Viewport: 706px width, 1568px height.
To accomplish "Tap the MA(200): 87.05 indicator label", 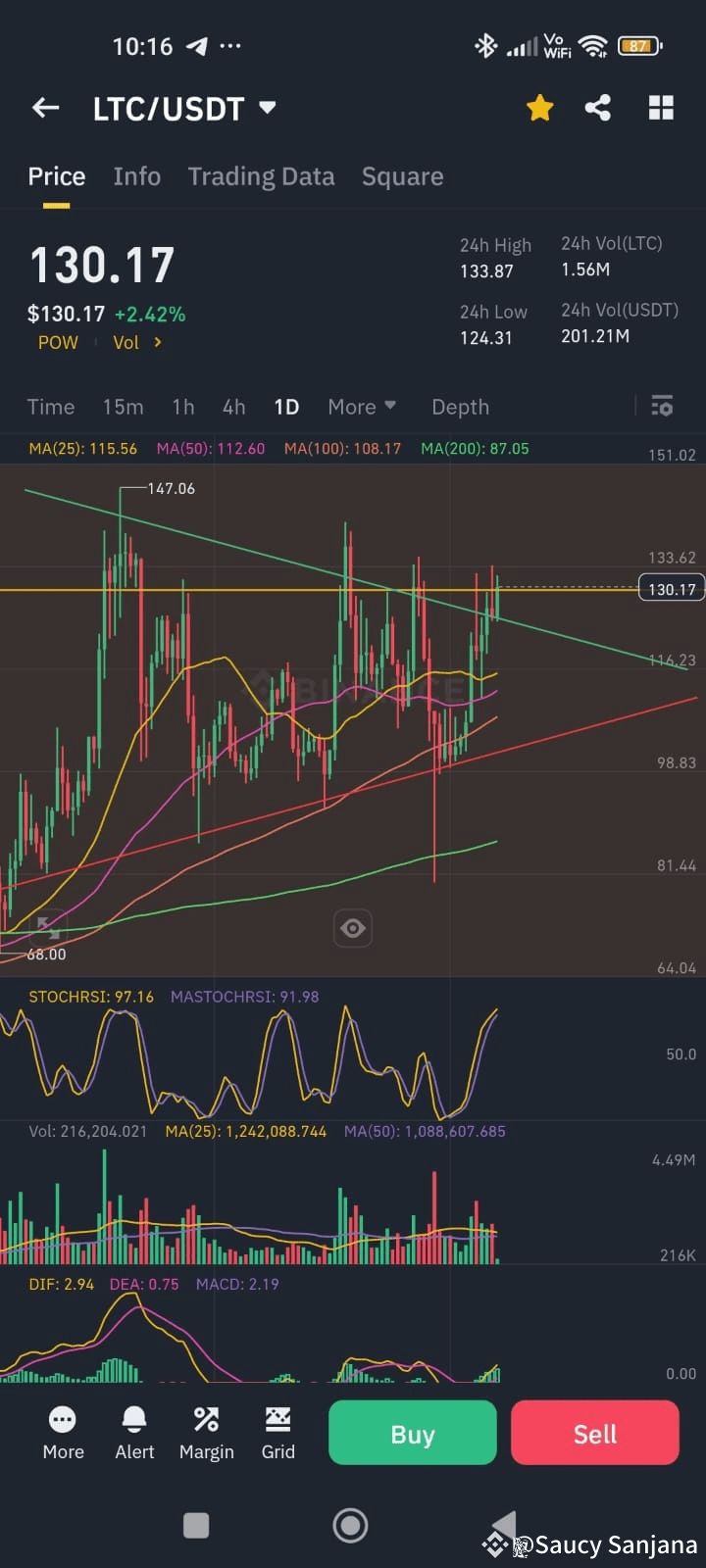I will (x=475, y=449).
